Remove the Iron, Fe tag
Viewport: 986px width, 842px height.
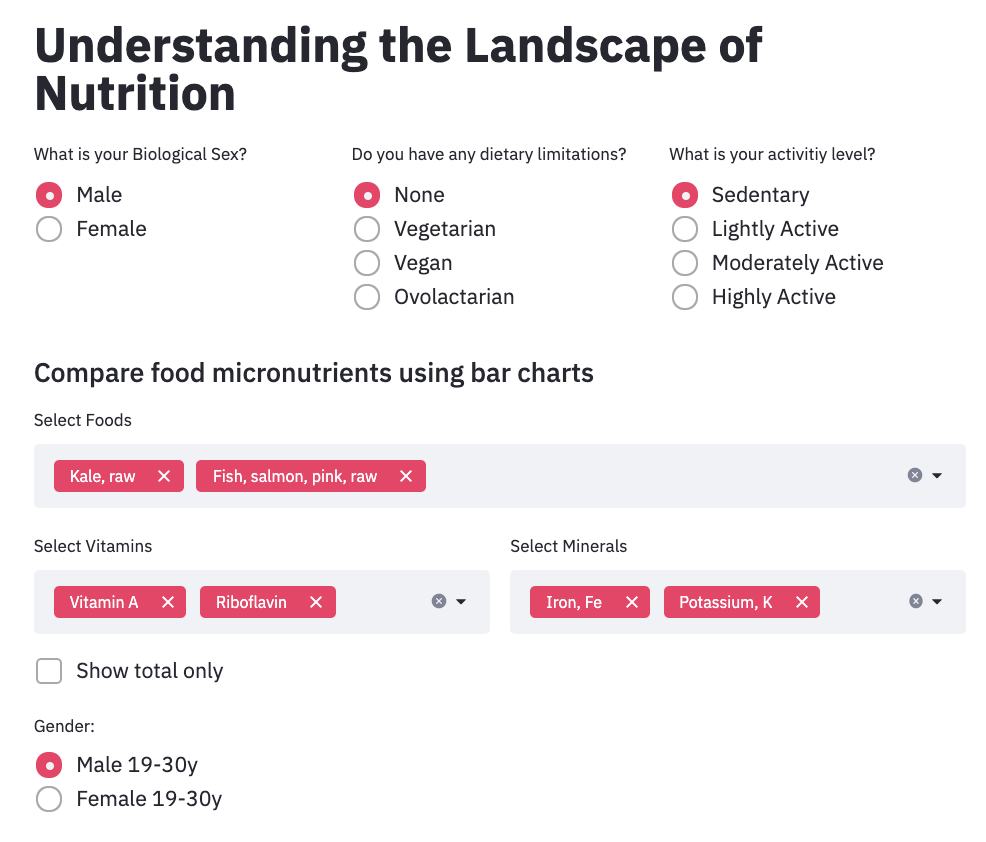tap(632, 602)
